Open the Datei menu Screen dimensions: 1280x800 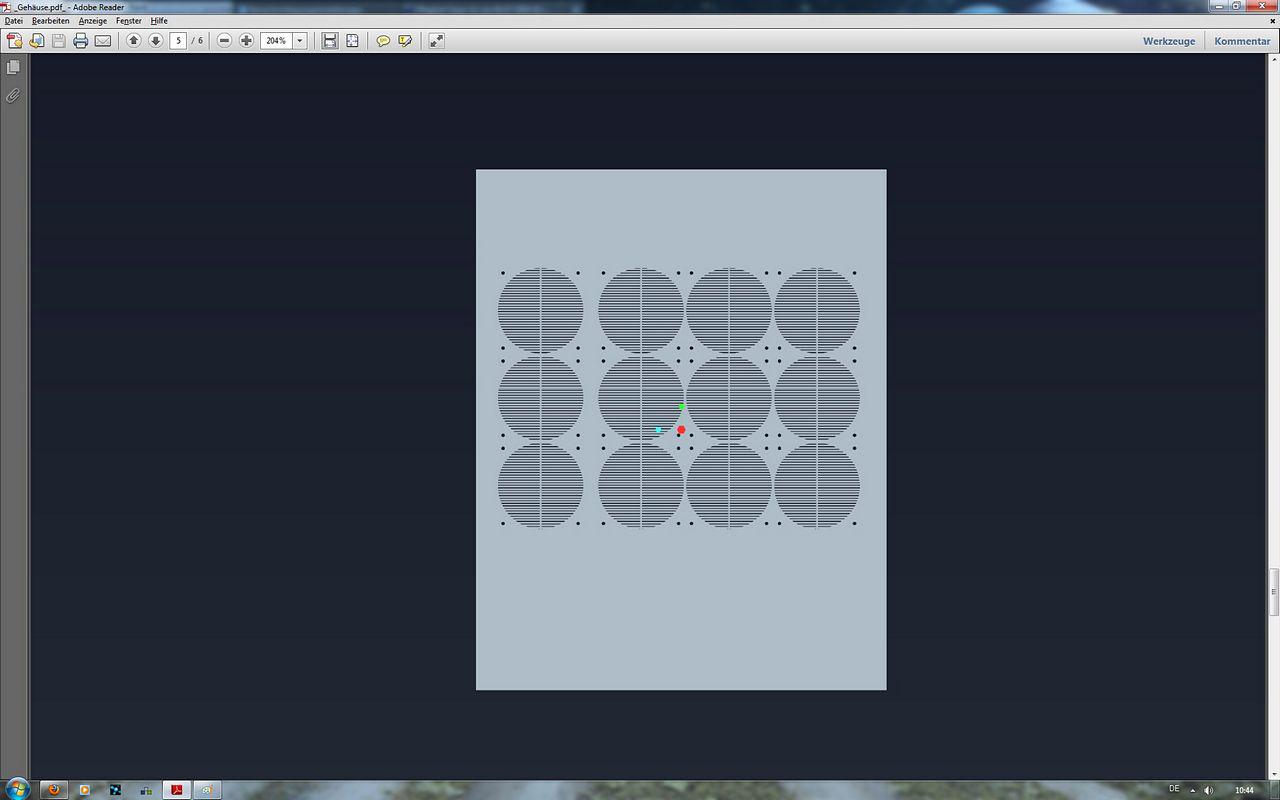click(14, 21)
